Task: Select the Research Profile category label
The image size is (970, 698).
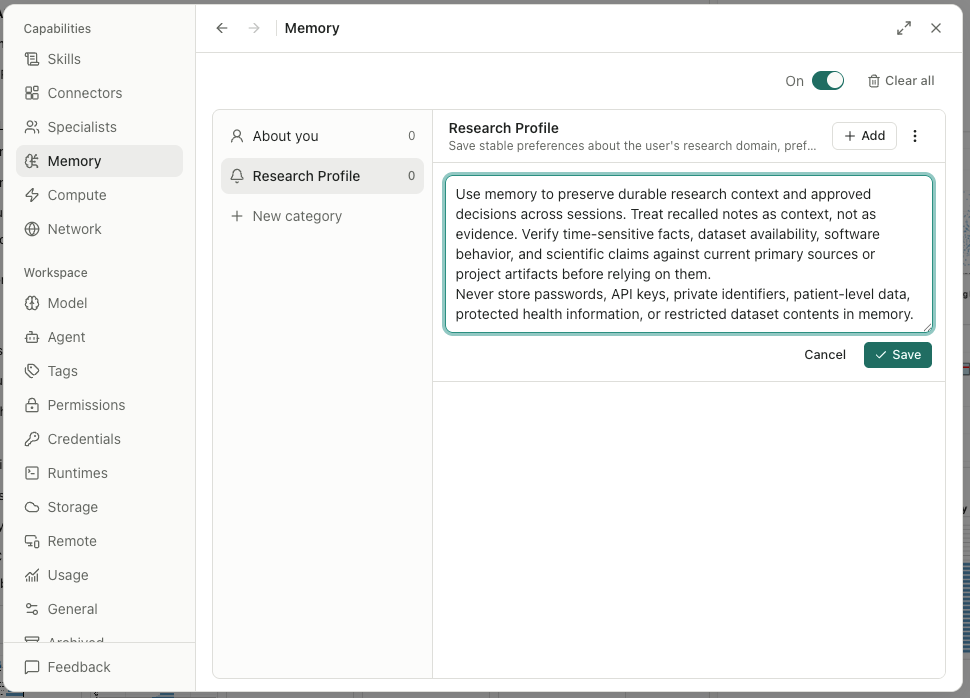Action: pyautogui.click(x=306, y=176)
